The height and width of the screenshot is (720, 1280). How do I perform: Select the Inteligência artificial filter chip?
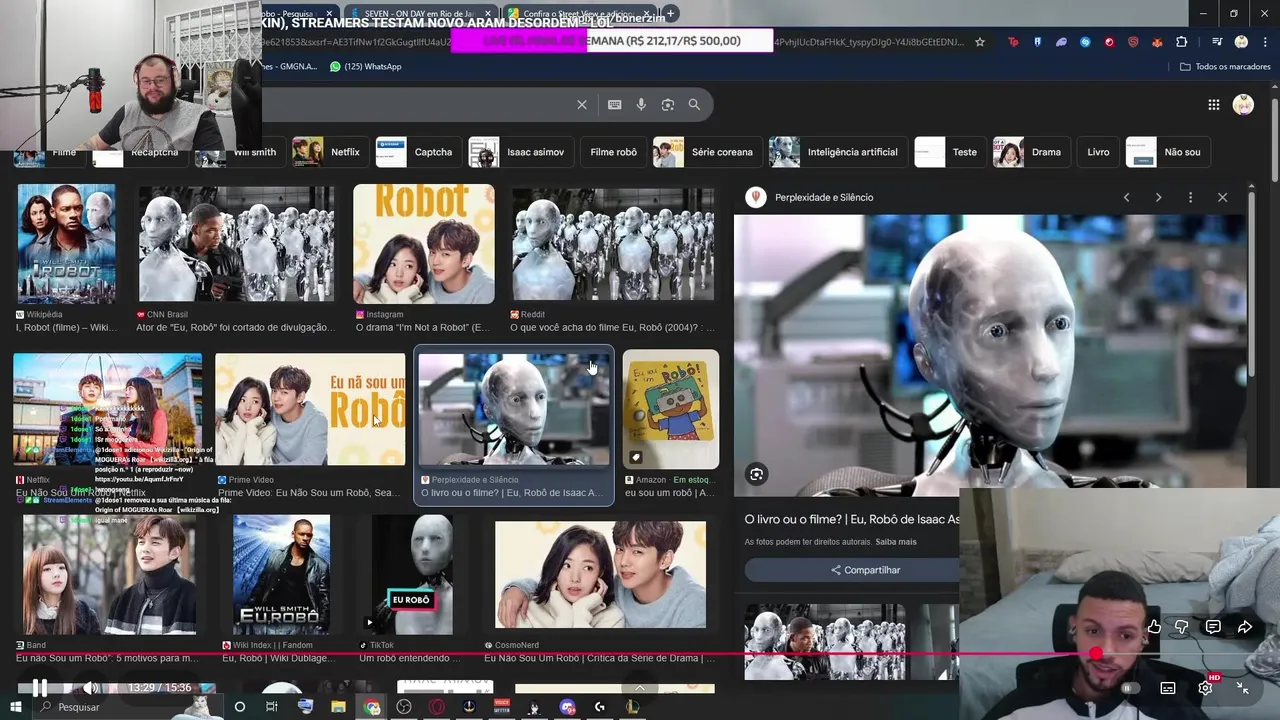[x=838, y=152]
